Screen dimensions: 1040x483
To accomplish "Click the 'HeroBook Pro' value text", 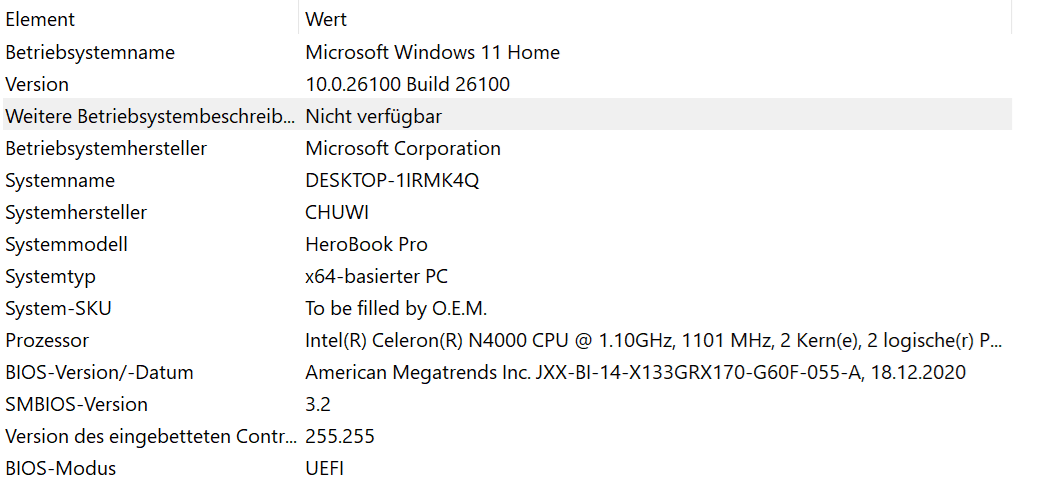I will [x=366, y=244].
